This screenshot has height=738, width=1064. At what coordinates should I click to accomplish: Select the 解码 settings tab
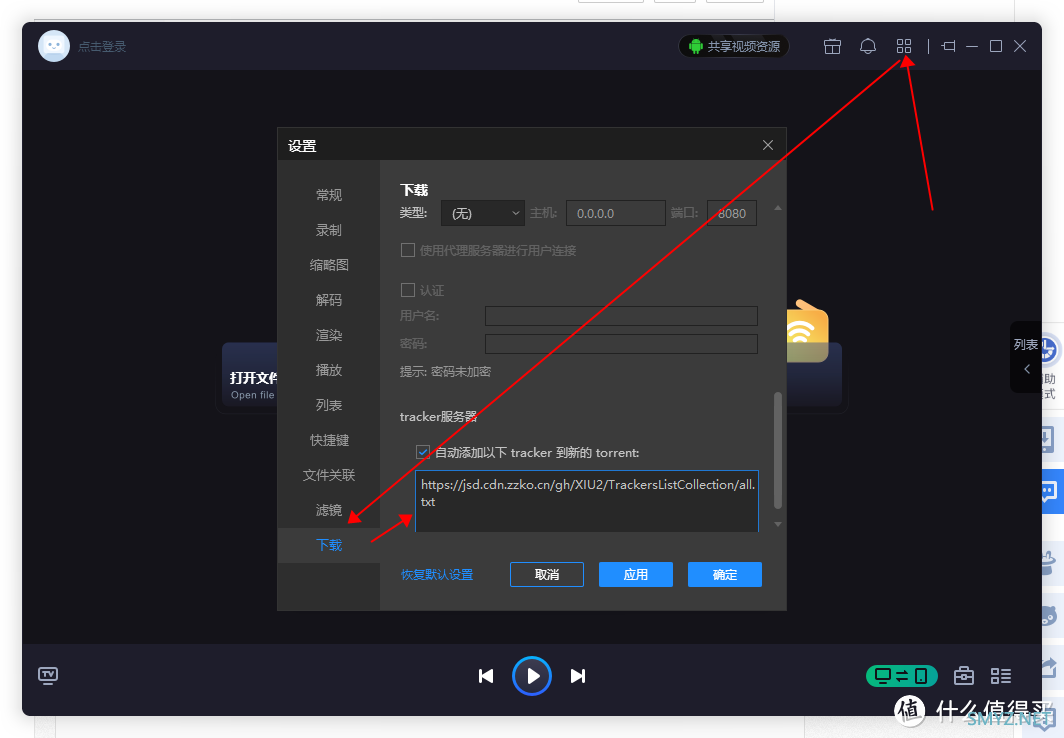click(328, 300)
